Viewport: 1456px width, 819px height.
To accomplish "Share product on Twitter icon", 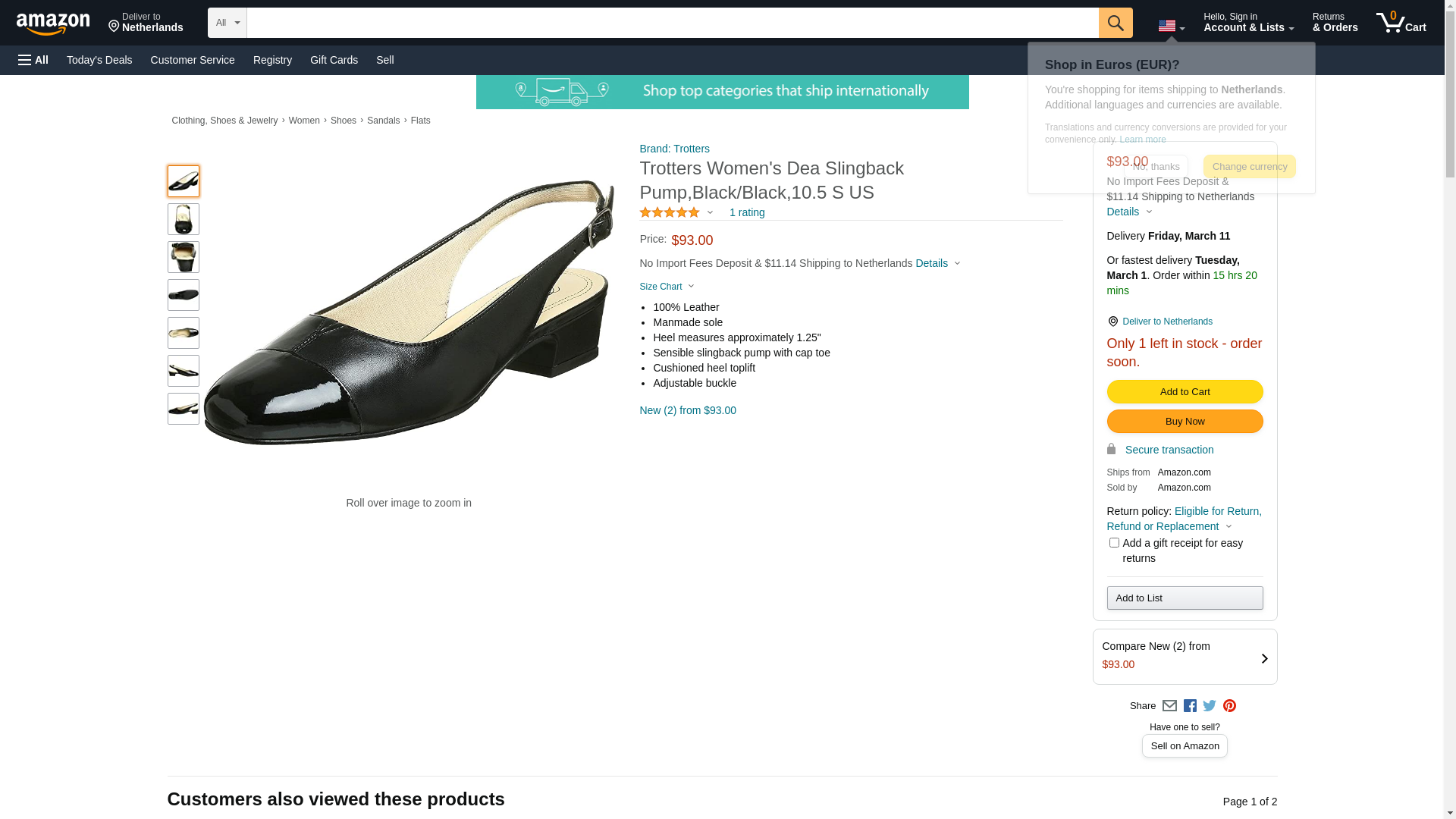I will (x=1210, y=706).
